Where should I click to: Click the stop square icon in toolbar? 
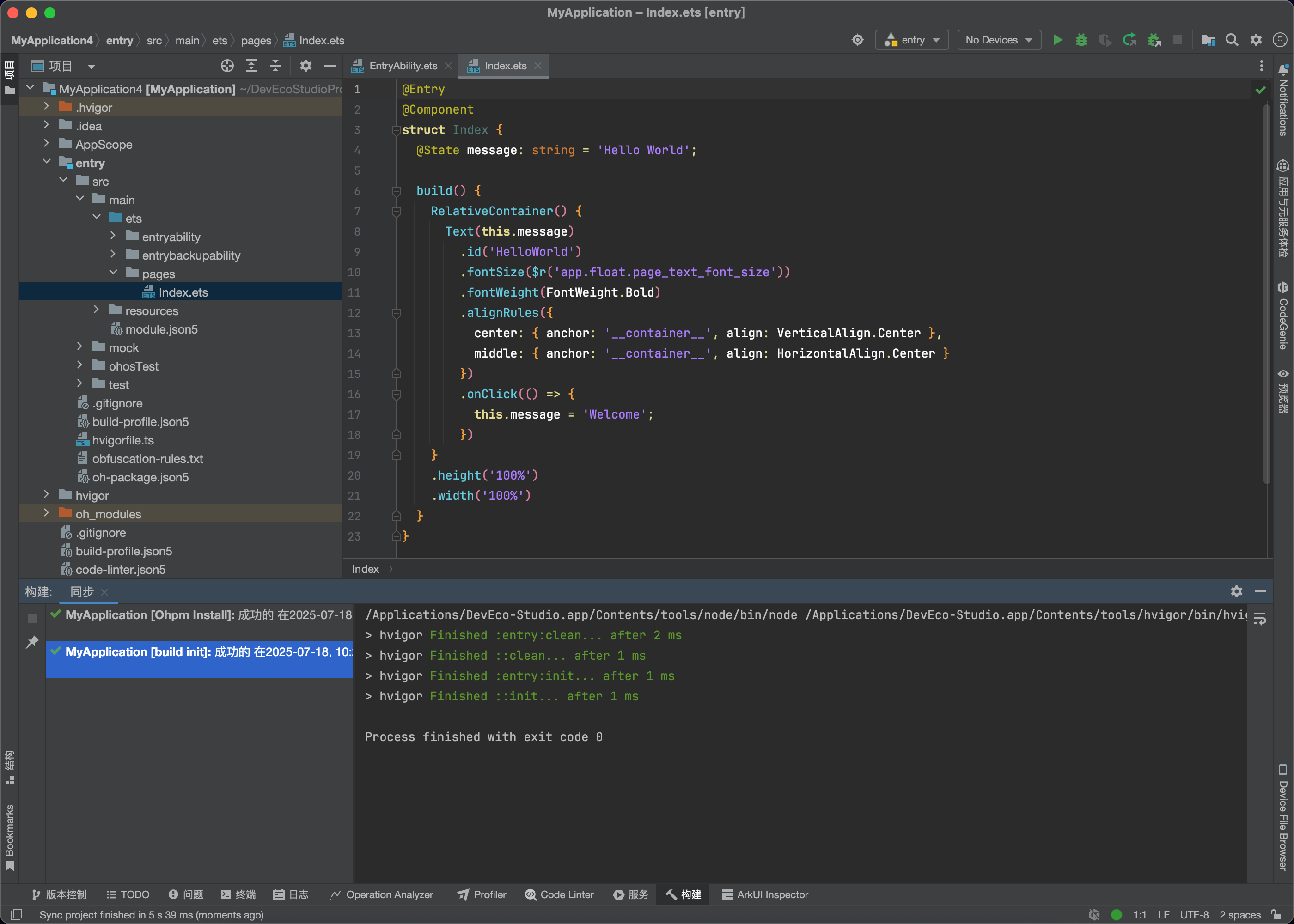pyautogui.click(x=1178, y=40)
